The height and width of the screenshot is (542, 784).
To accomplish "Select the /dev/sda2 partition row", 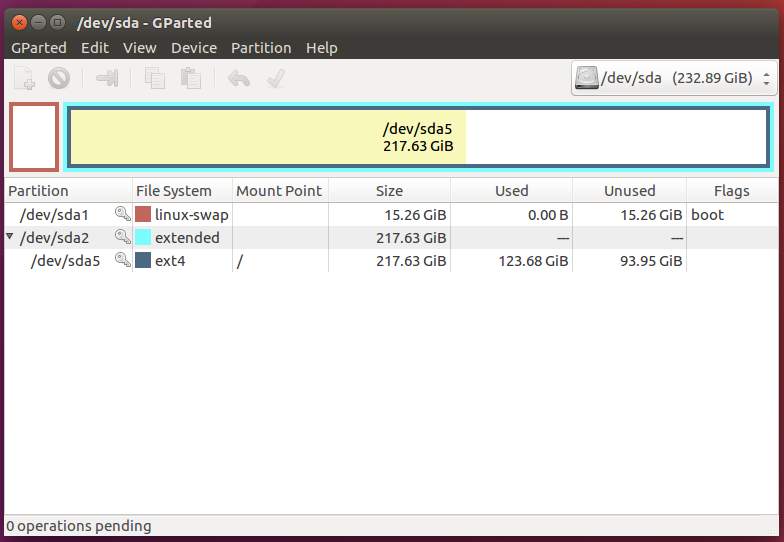I will [x=391, y=238].
